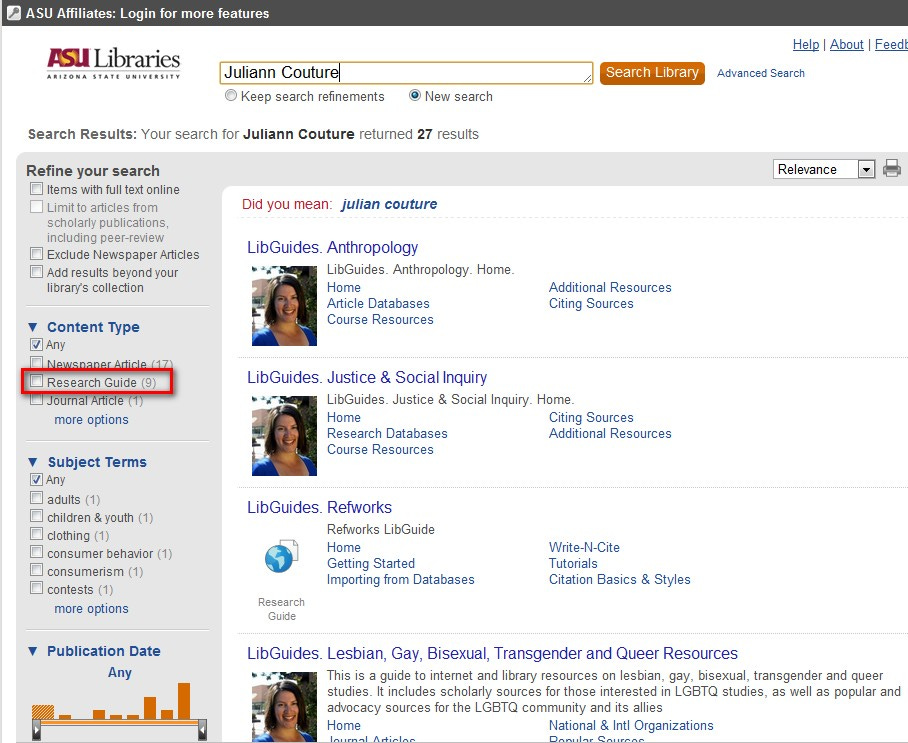The image size is (908, 743).
Task: Select New search radio button
Action: click(x=415, y=95)
